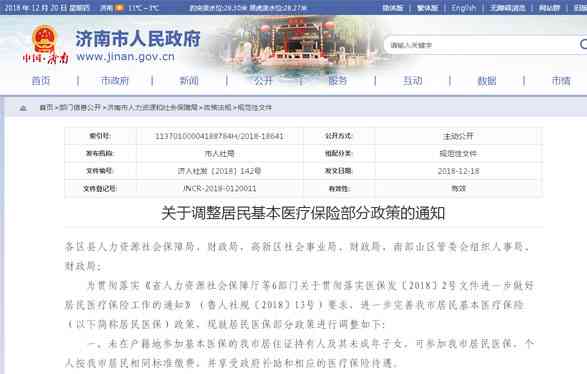
Task: Click 规范性文件 in the breadcrumb
Action: (x=255, y=108)
